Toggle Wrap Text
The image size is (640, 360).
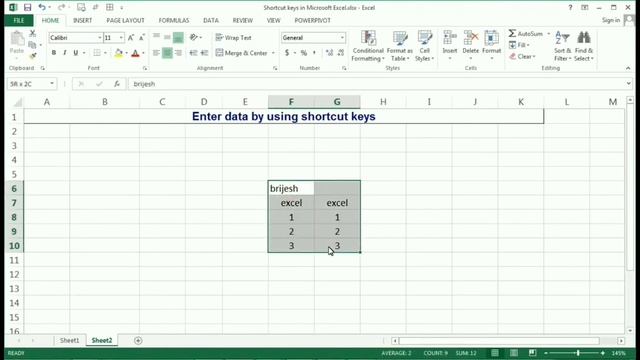tap(233, 38)
